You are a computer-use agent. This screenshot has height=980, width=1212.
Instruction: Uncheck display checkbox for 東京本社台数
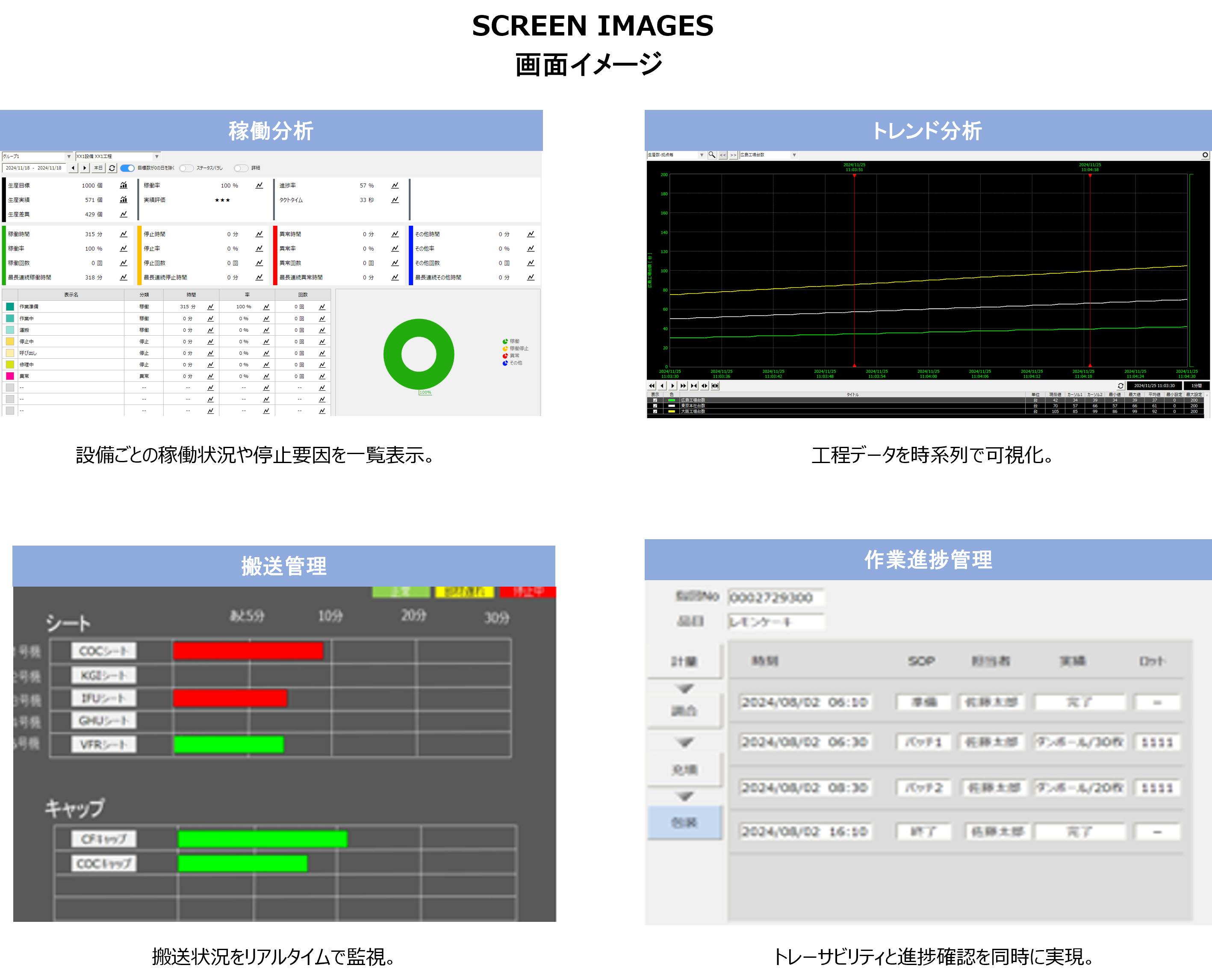pos(655,406)
